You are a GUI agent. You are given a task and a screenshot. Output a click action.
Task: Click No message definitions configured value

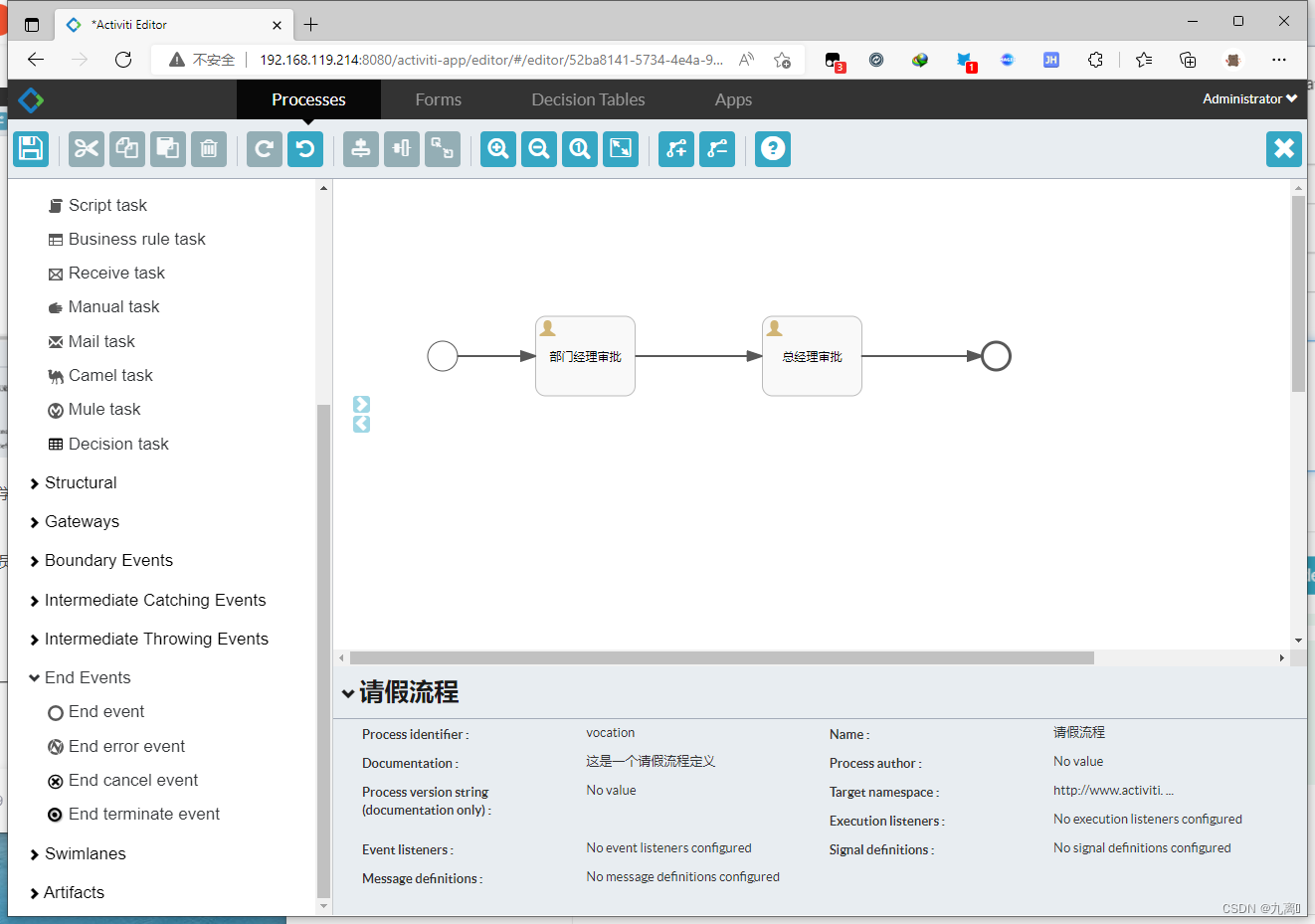click(x=682, y=877)
